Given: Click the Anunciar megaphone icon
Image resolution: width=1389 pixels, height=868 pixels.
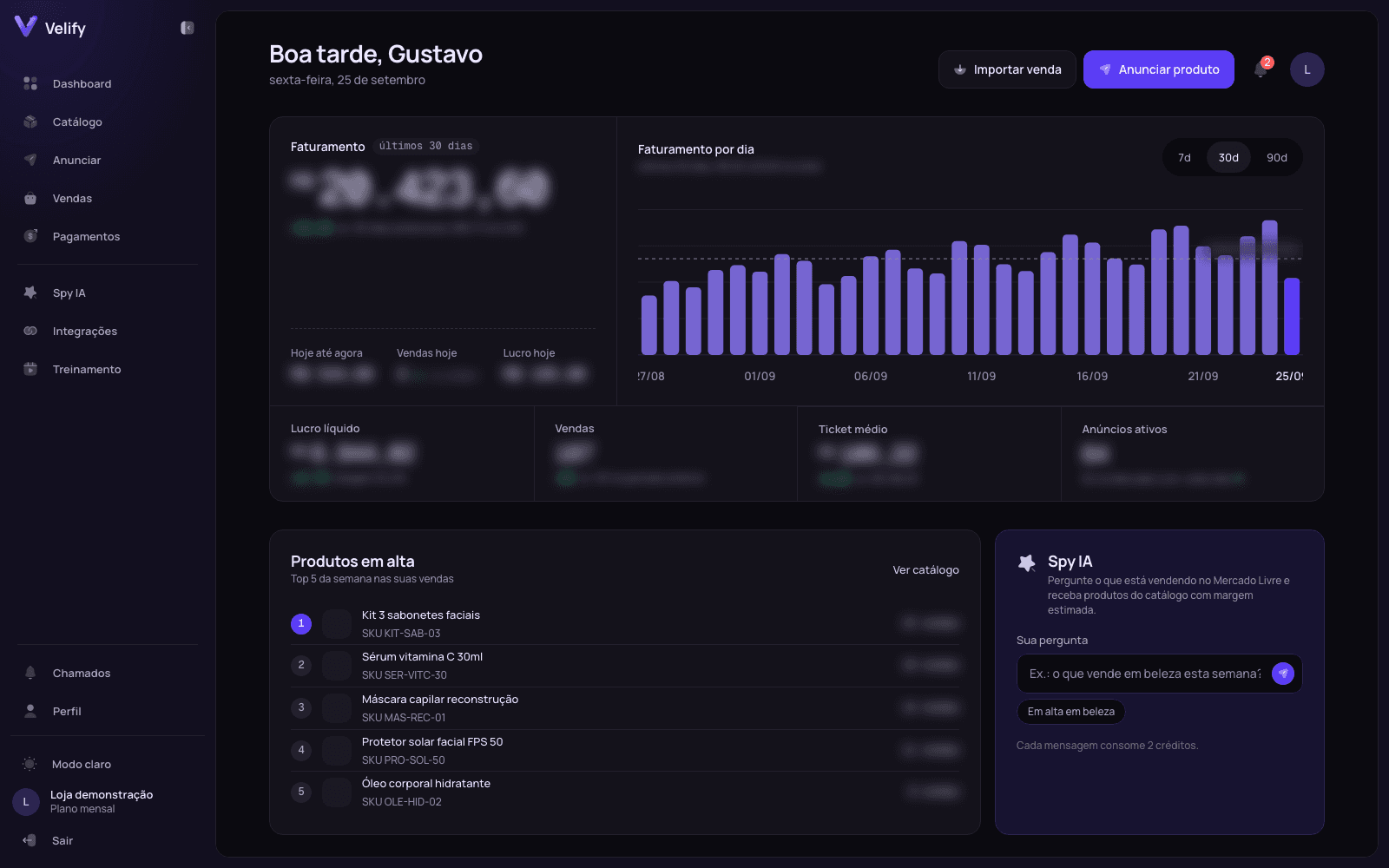Looking at the screenshot, I should (x=30, y=160).
